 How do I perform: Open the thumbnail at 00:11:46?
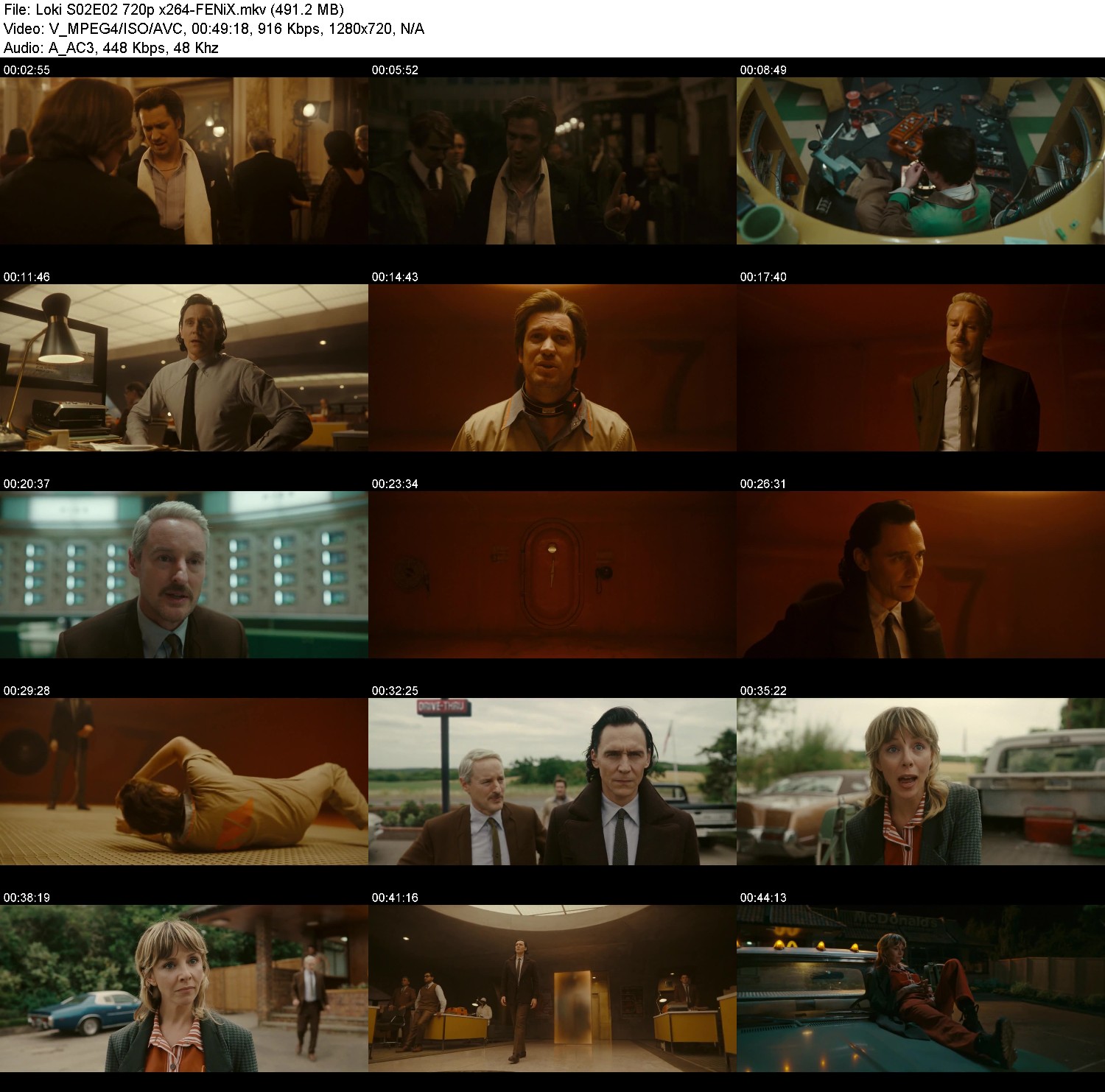click(x=184, y=367)
